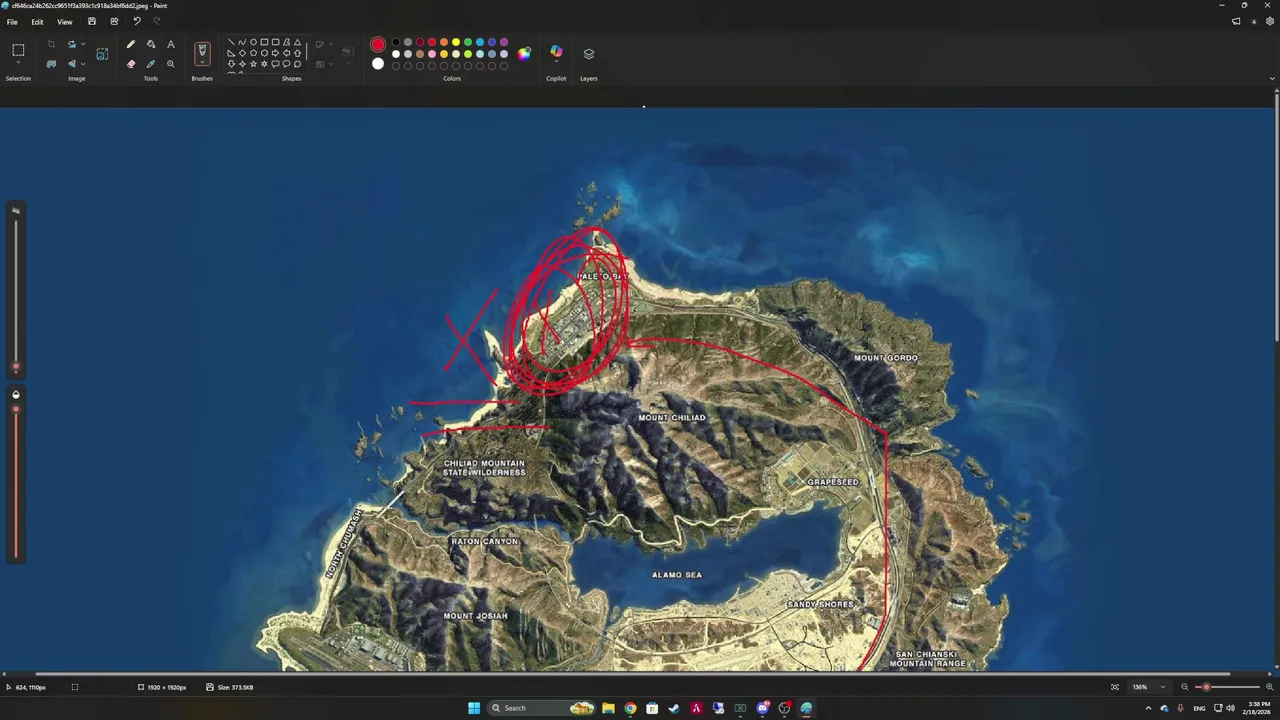Select the Fill bucket tool
Screen dimensions: 1280x720
(x=151, y=44)
